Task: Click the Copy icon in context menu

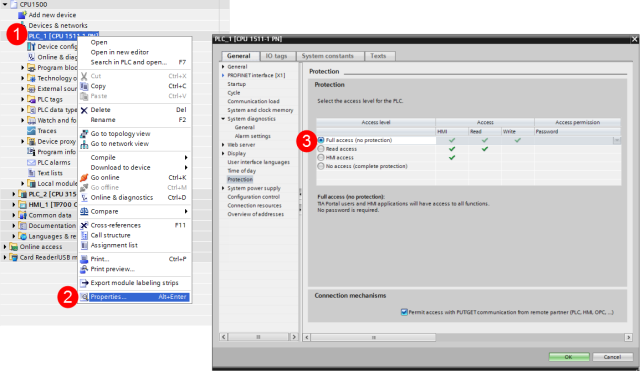Action: click(x=84, y=86)
